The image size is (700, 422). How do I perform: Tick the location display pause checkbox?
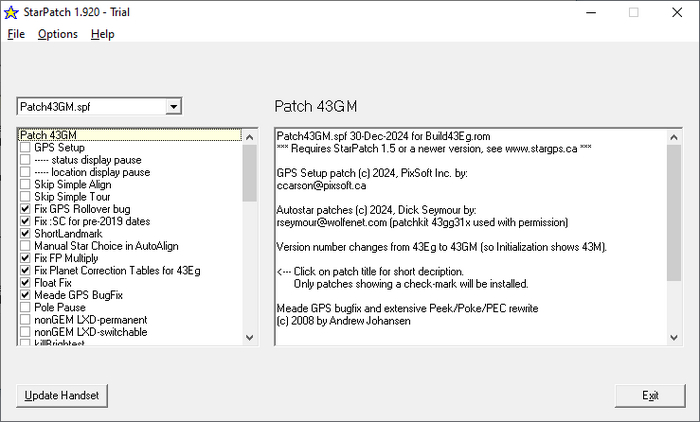click(25, 172)
